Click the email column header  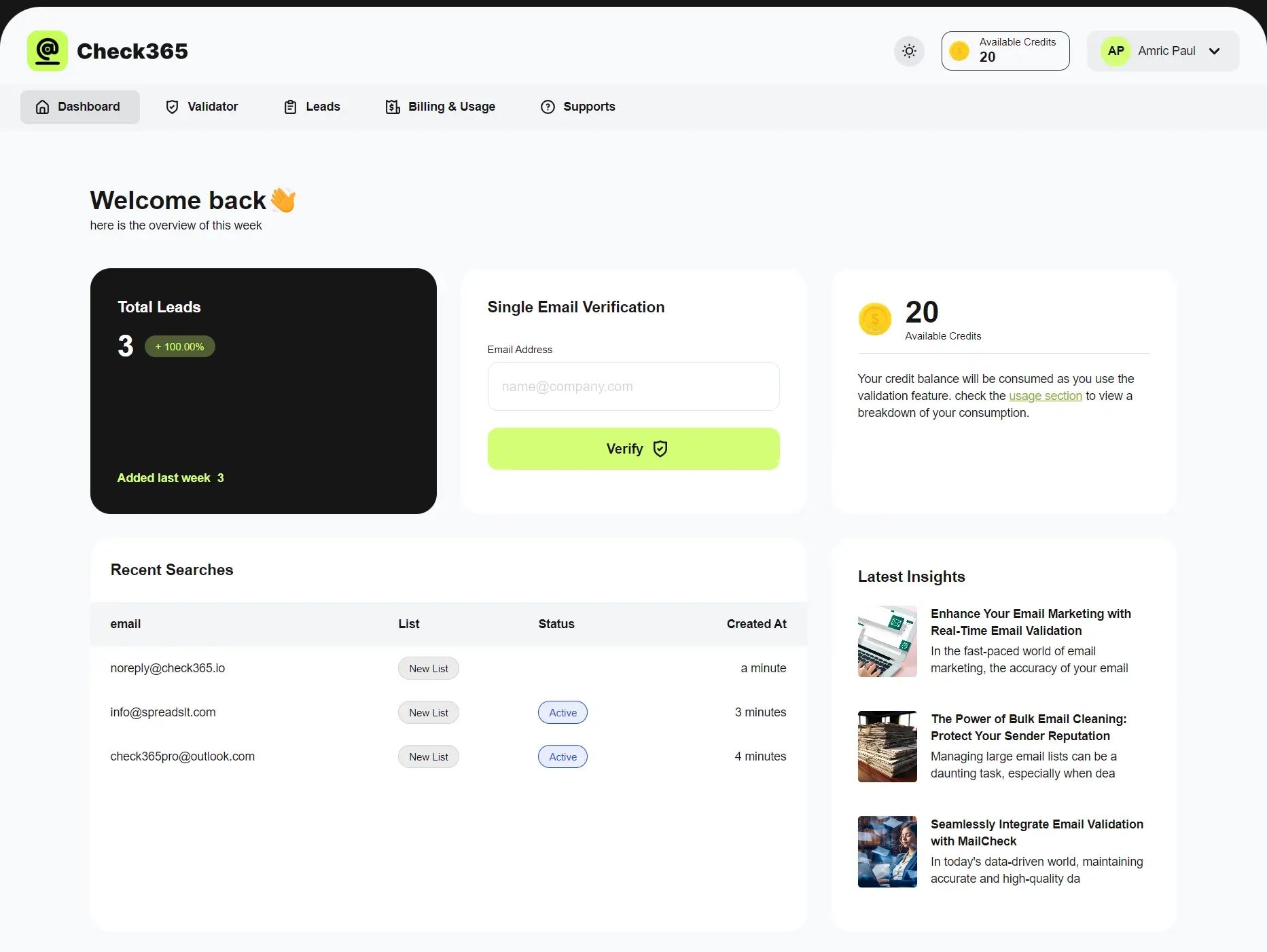(x=126, y=624)
